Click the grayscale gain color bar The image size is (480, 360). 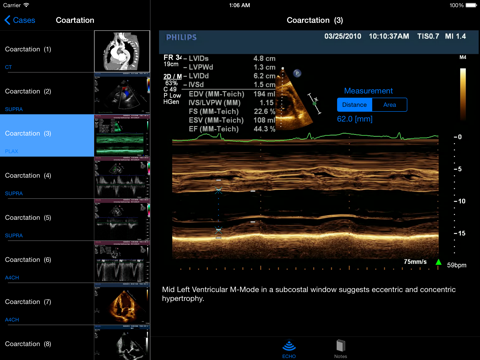(x=463, y=93)
